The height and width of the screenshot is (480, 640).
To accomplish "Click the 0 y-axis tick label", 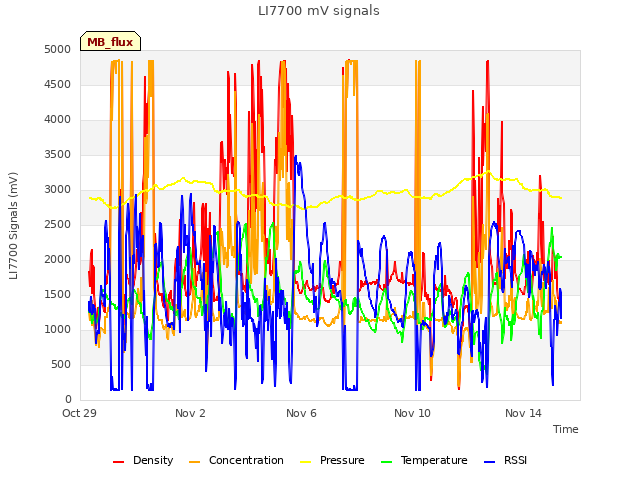I will tap(68, 400).
